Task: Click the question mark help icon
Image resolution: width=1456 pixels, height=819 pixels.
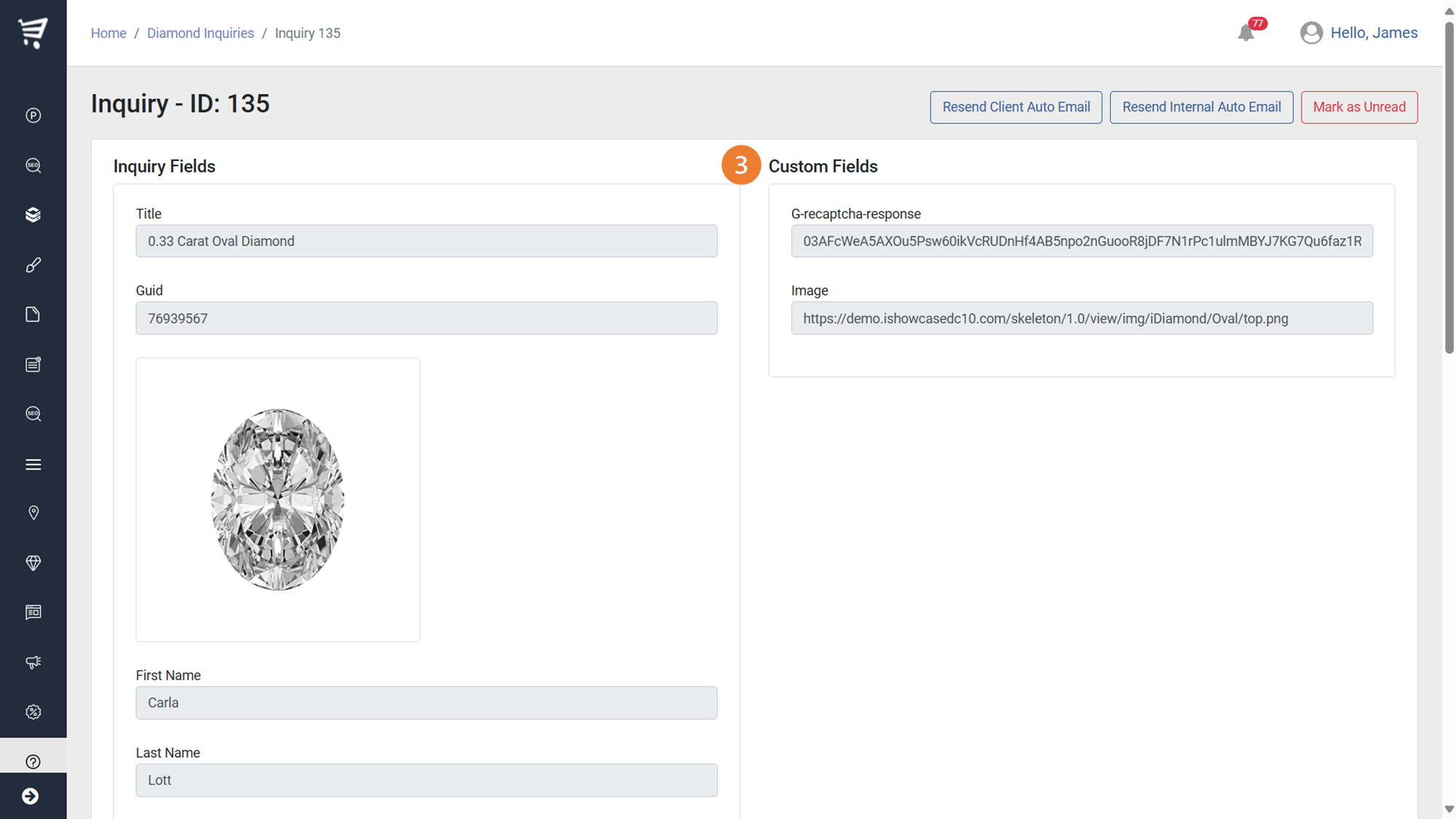Action: point(33,761)
